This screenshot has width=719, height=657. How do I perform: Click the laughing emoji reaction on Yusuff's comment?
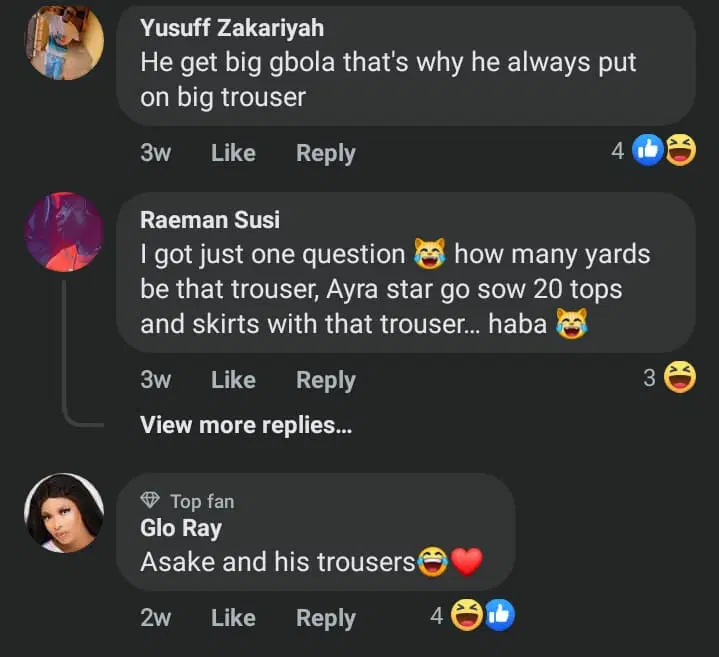(681, 151)
